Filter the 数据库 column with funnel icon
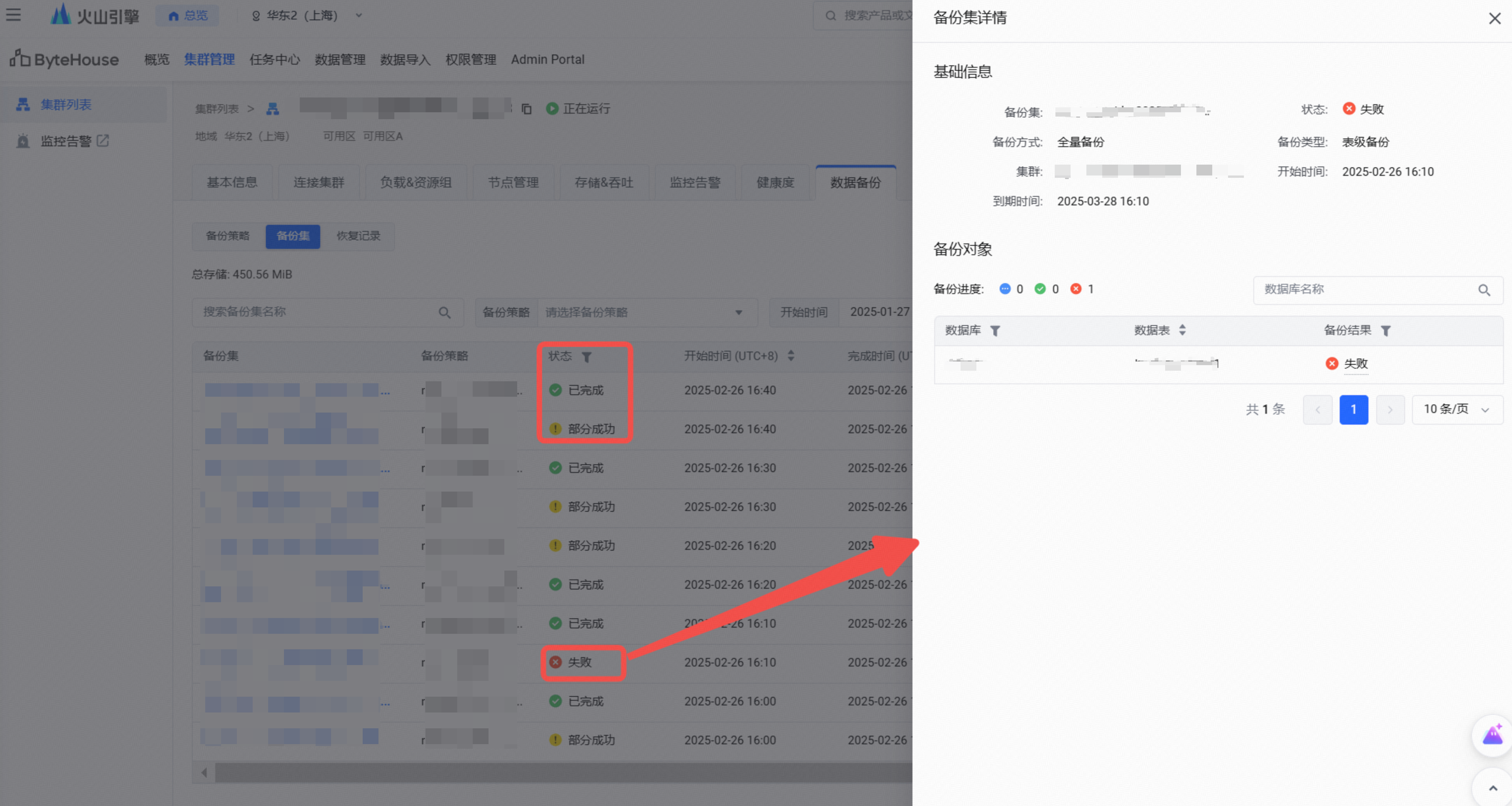 click(x=995, y=331)
